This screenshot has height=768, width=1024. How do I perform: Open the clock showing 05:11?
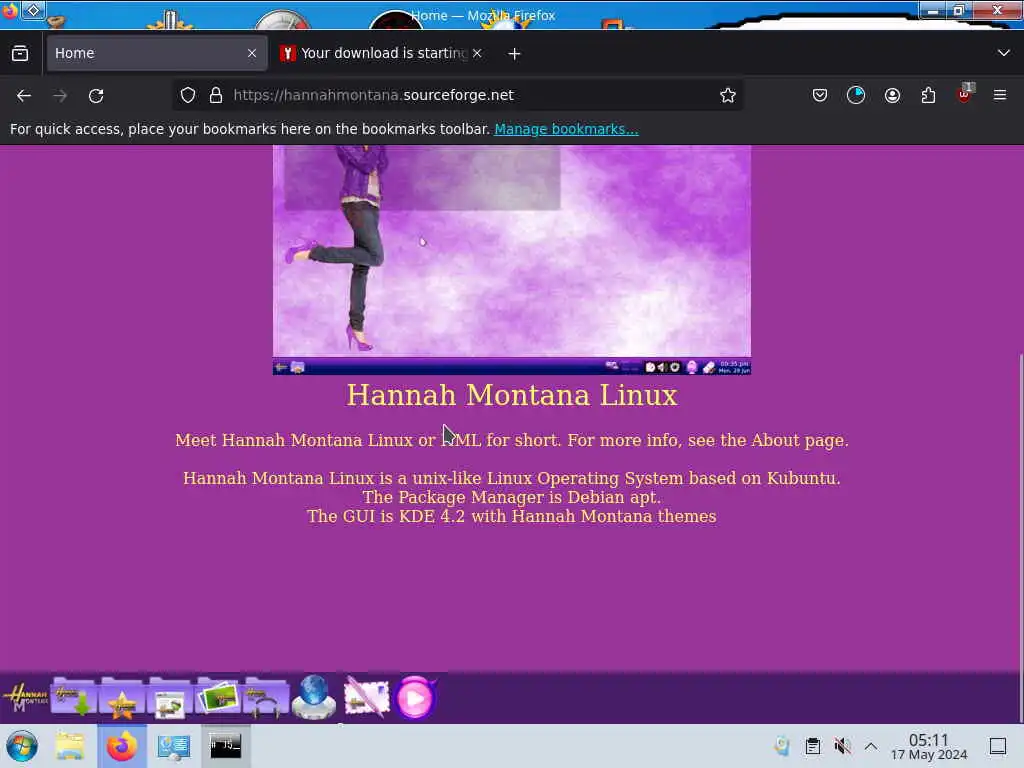(x=929, y=746)
